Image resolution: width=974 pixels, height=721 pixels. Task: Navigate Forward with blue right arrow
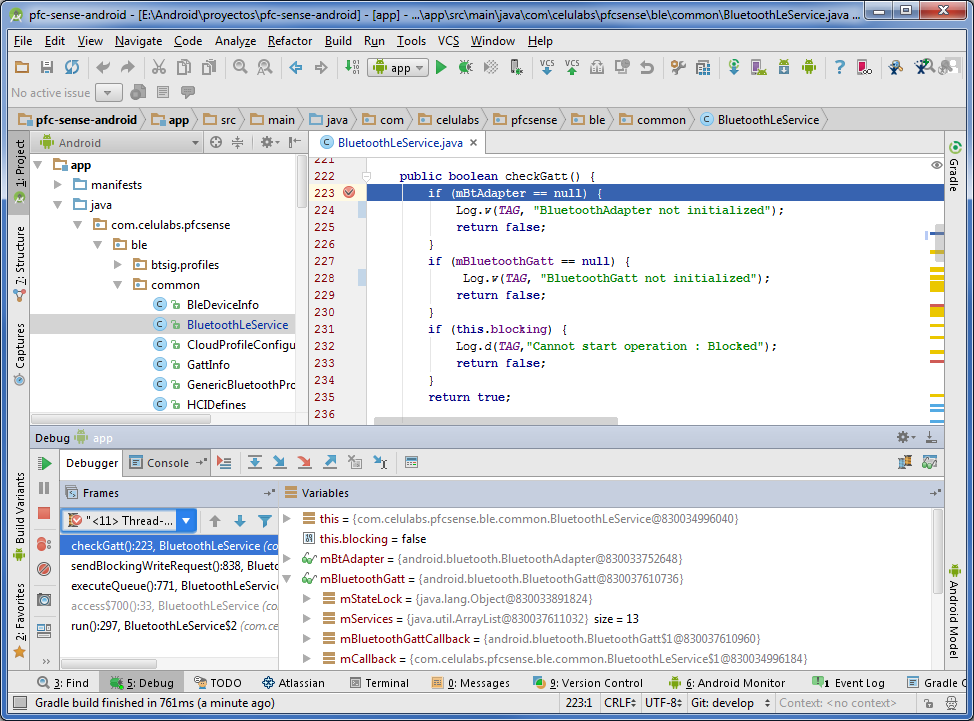[321, 67]
